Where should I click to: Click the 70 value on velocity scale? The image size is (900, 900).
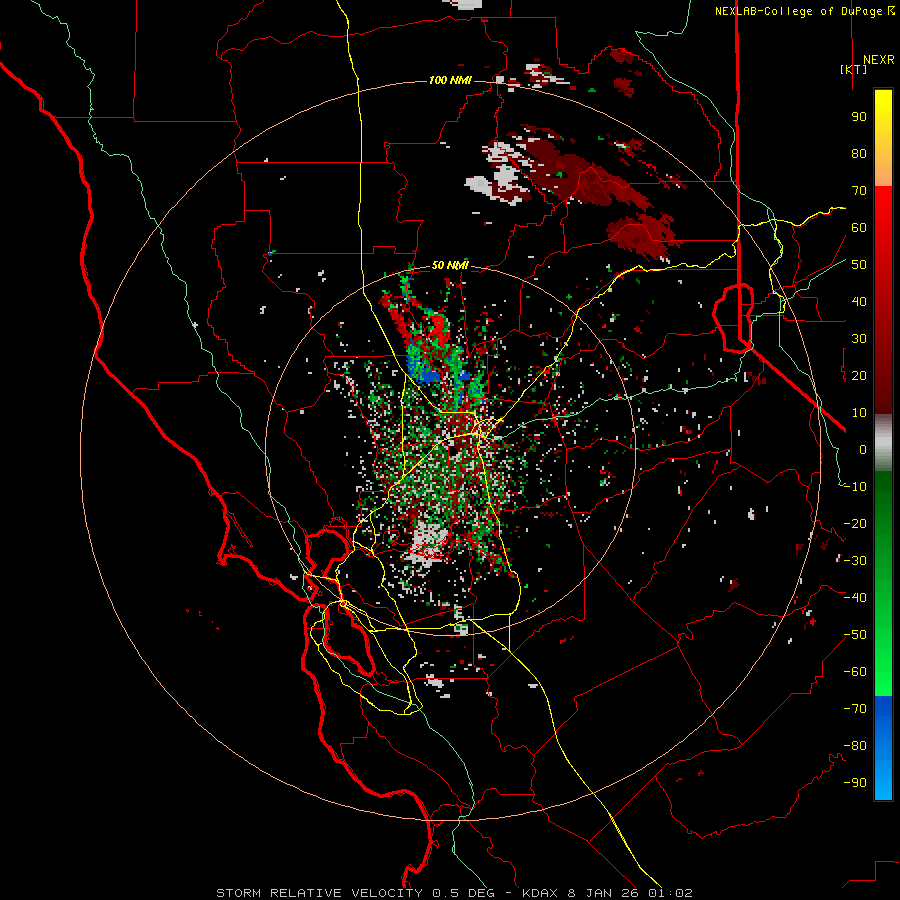point(859,191)
